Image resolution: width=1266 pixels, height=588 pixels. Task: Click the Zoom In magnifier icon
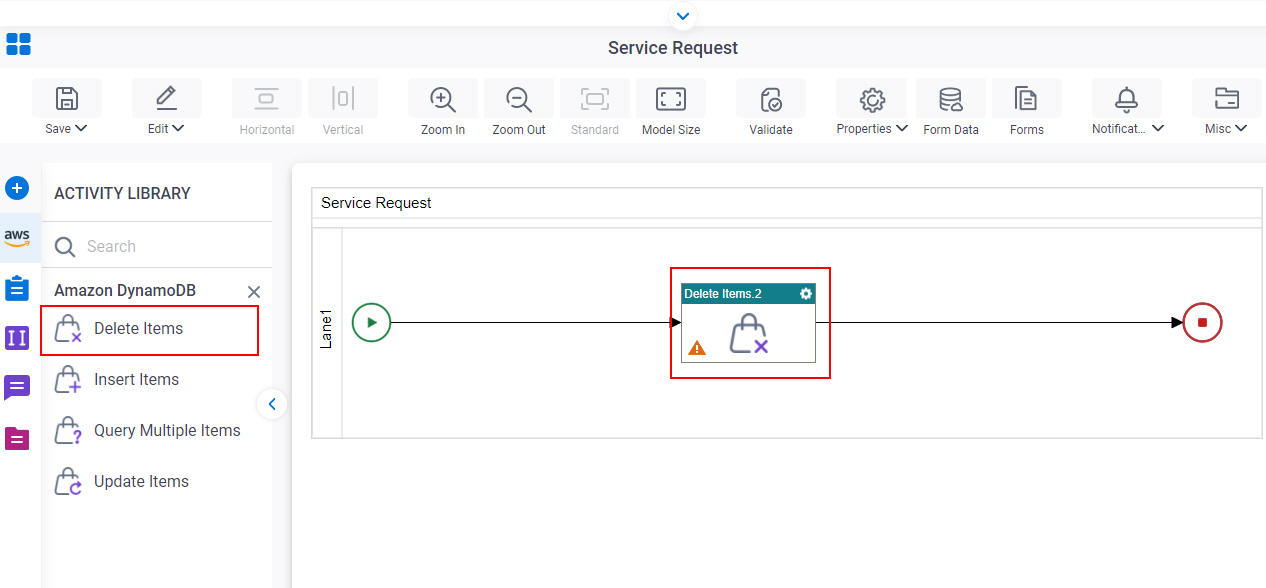[443, 98]
